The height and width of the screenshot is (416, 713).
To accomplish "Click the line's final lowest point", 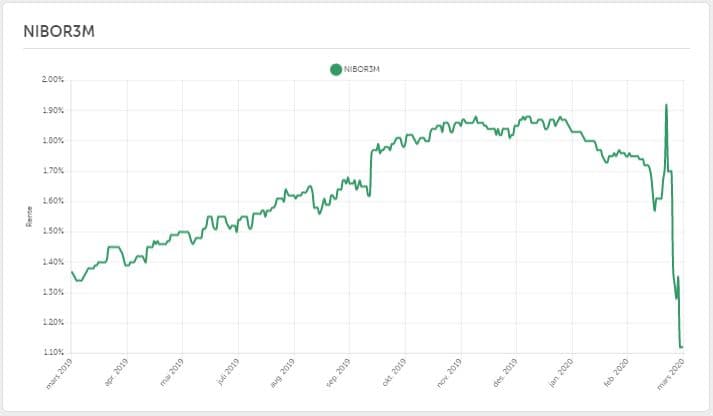I will [x=681, y=347].
